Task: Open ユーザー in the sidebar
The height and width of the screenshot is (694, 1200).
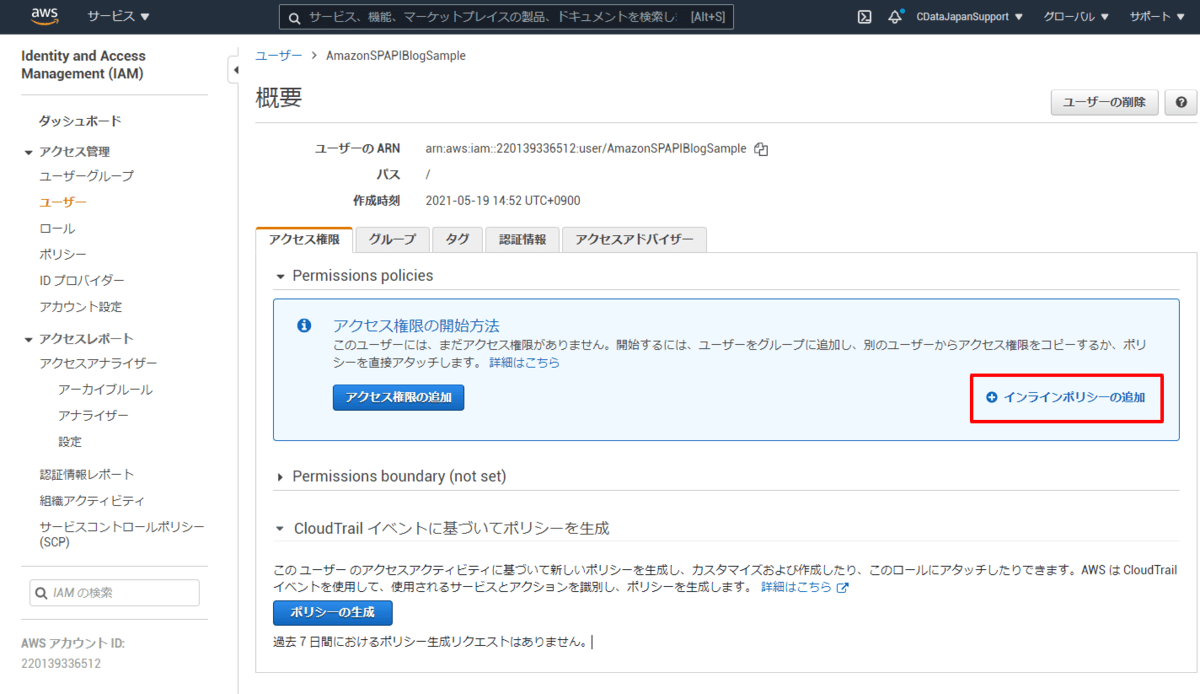Action: pyautogui.click(x=63, y=202)
